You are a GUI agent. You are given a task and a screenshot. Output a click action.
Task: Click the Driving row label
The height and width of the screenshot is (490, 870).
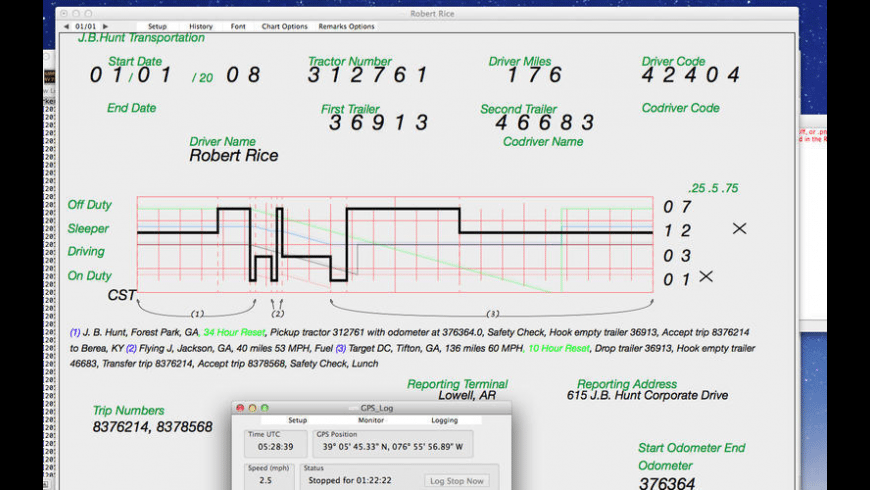86,251
